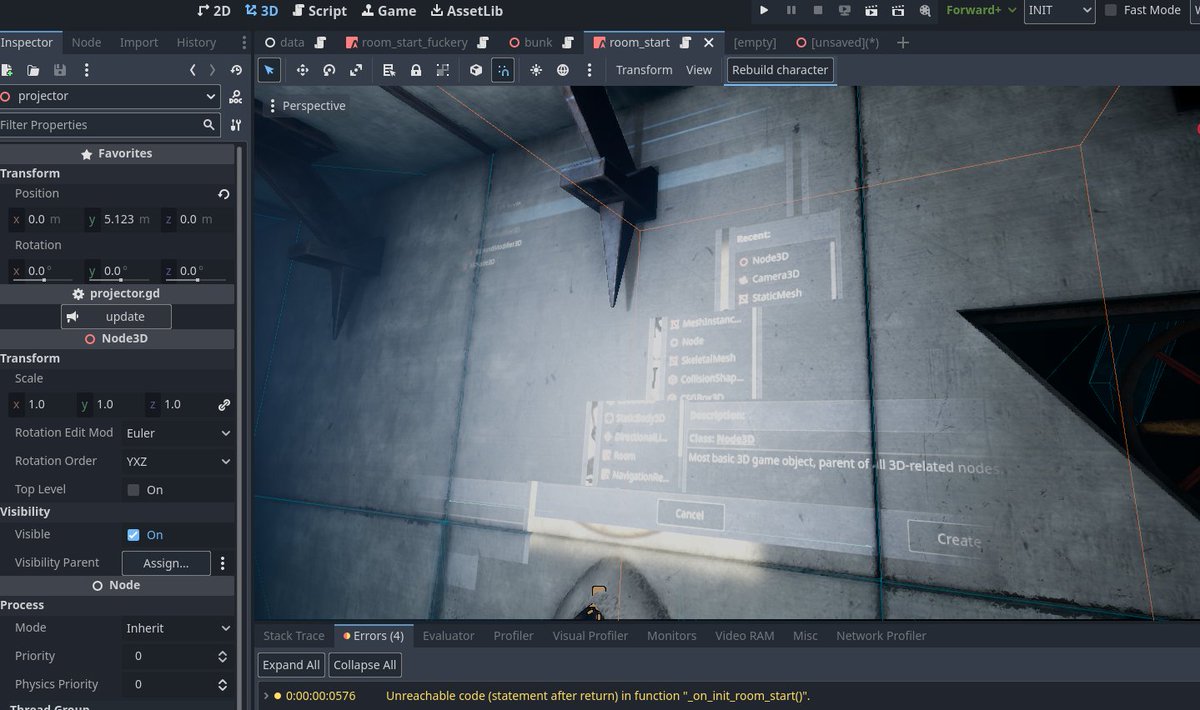
Task: Toggle the Top Level checkbox
Action: point(133,490)
